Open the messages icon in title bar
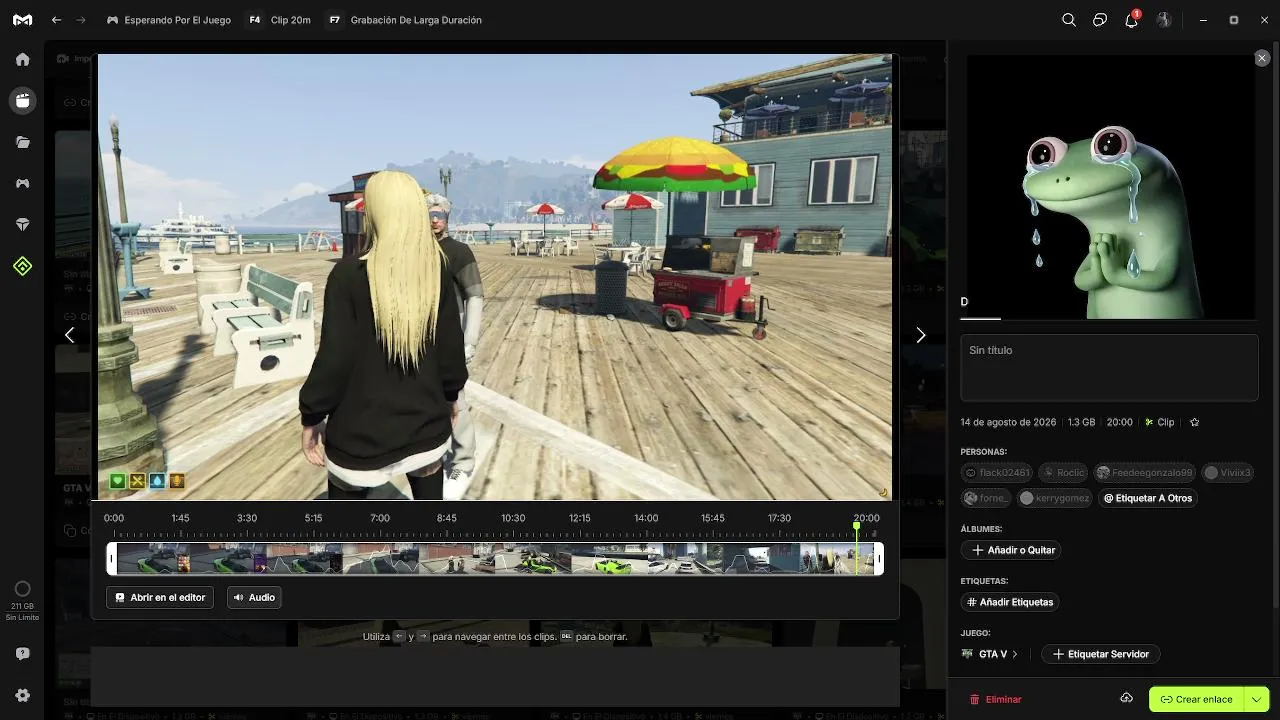 pyautogui.click(x=1100, y=20)
